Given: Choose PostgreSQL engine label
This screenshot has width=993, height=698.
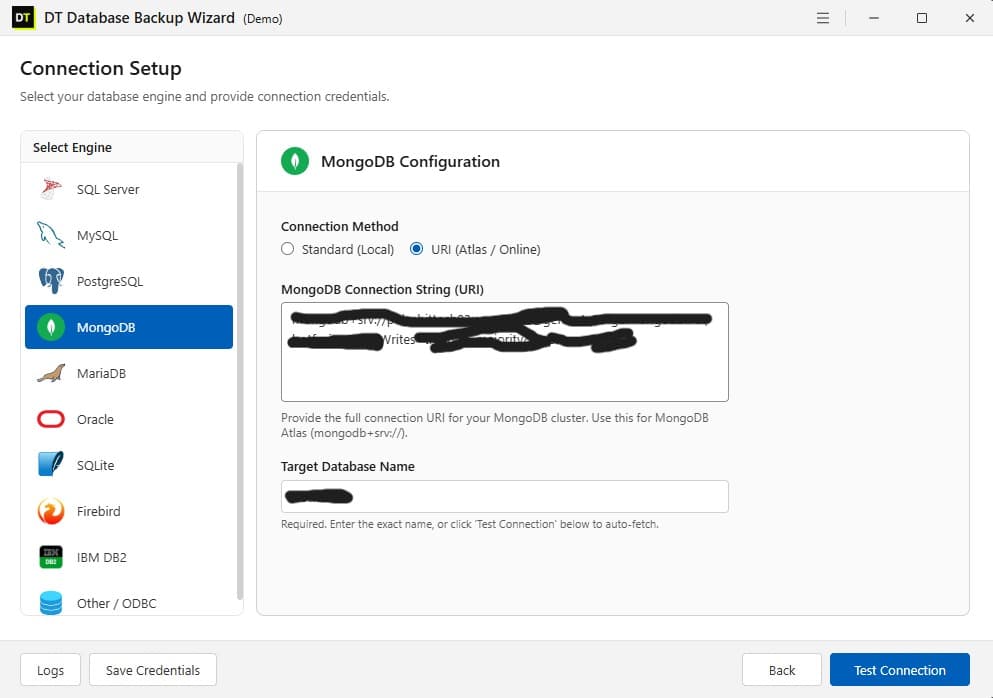Looking at the screenshot, I should tap(110, 281).
